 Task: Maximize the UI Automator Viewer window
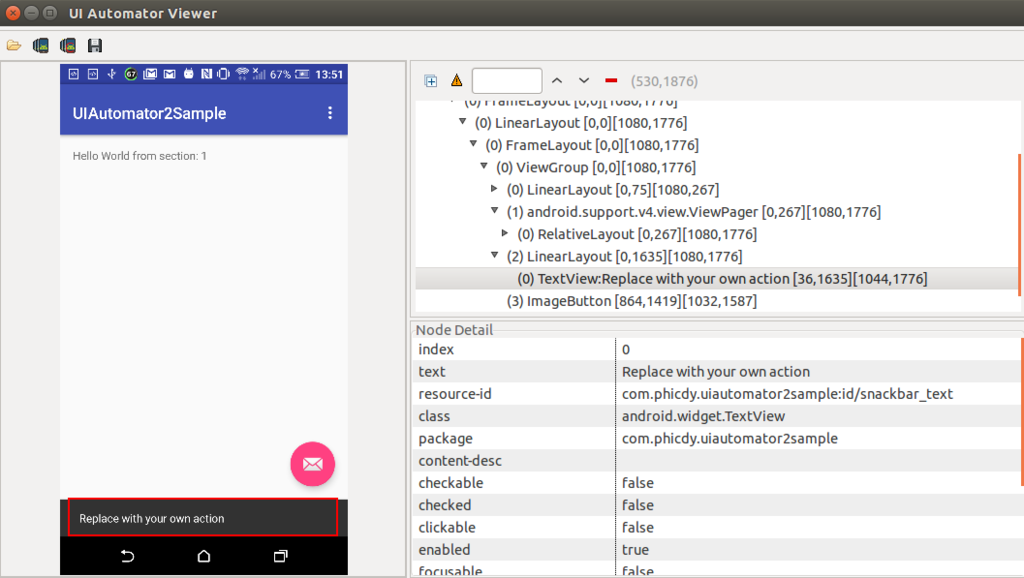click(x=50, y=12)
